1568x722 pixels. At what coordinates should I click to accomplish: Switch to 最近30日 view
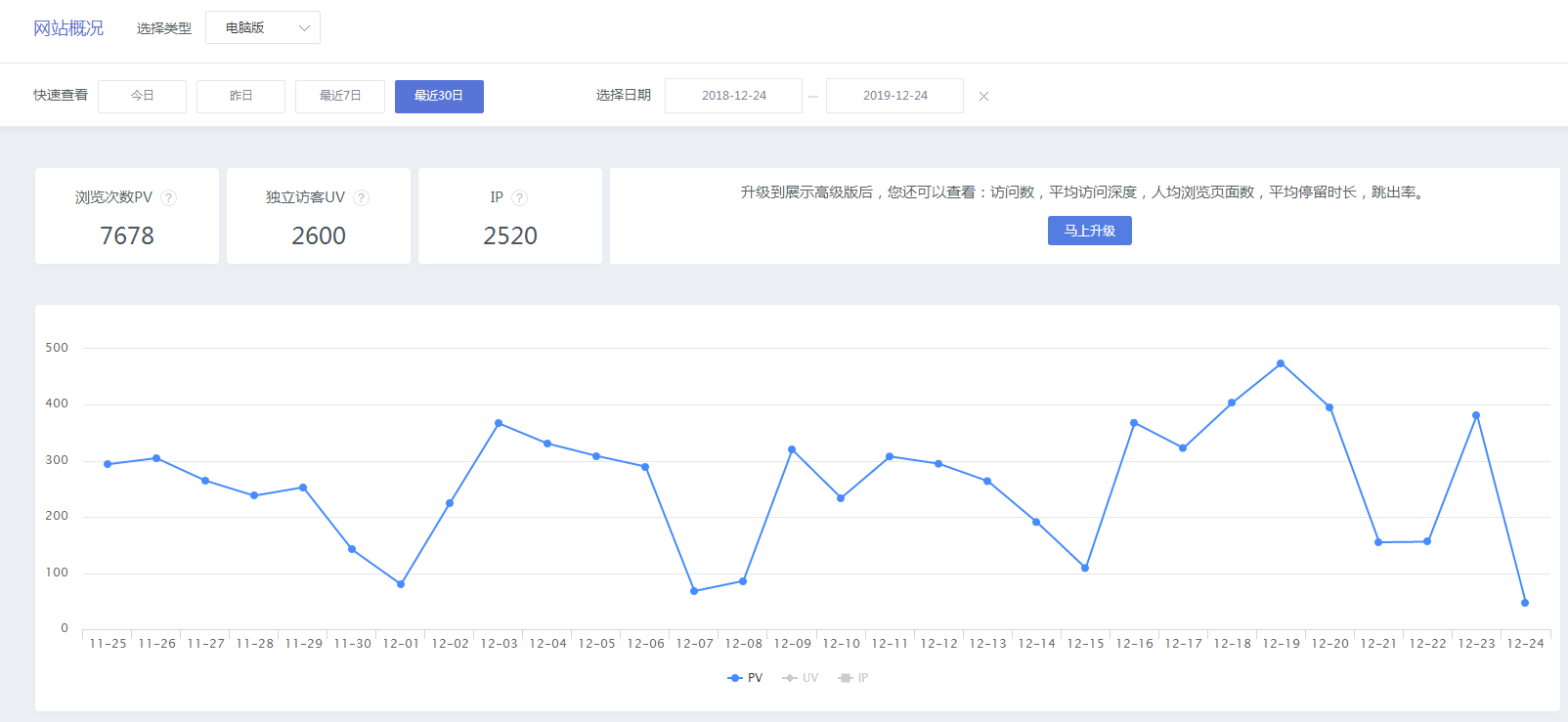439,96
